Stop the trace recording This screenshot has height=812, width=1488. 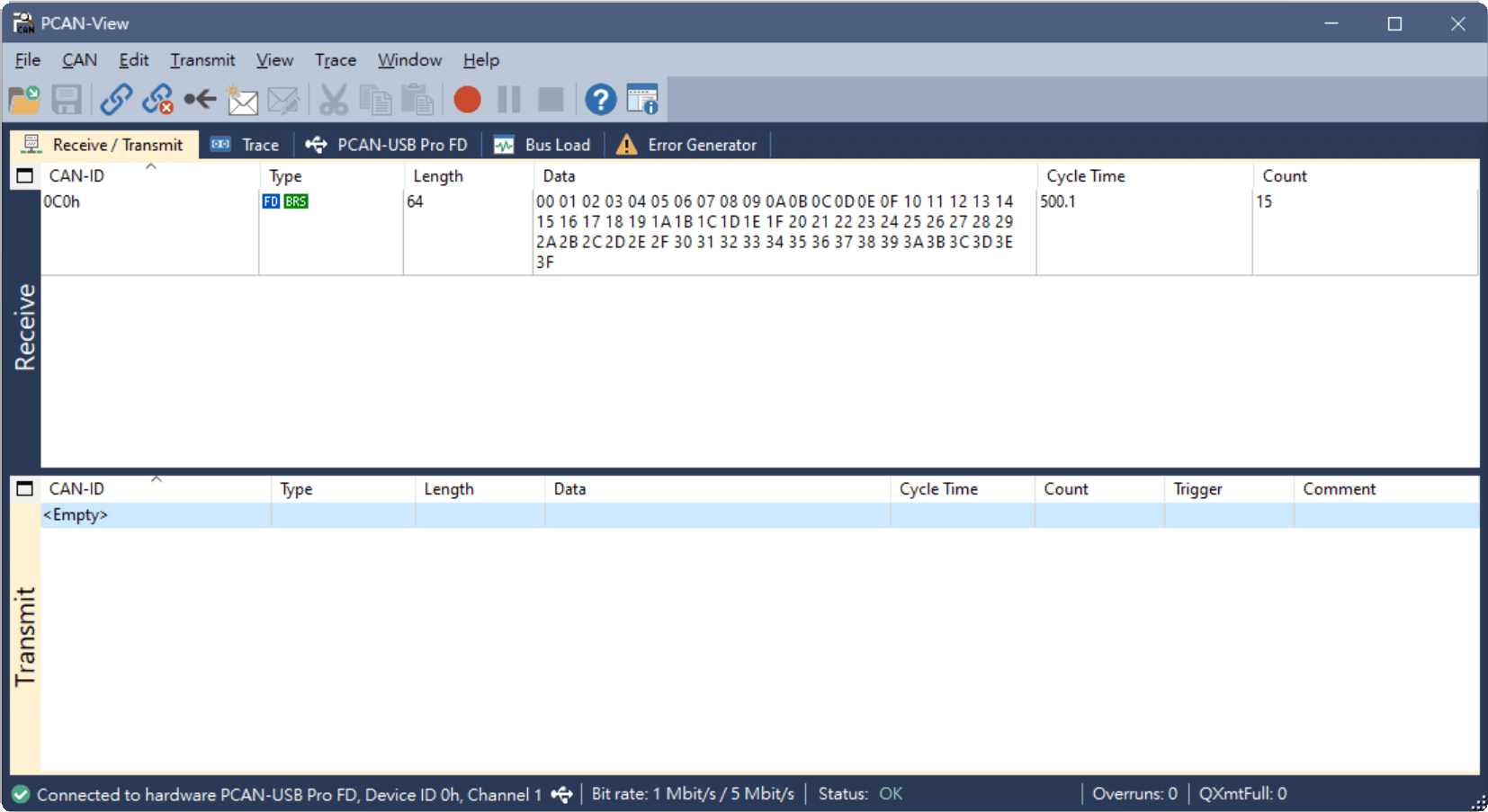[x=551, y=99]
